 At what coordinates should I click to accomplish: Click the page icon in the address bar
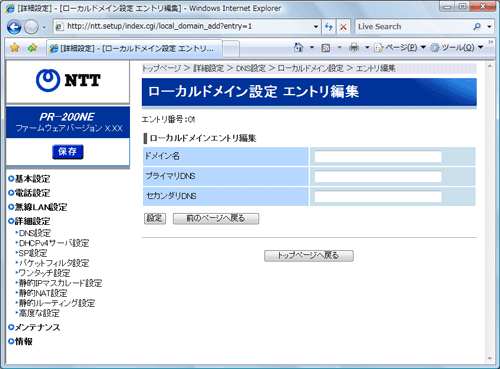59,27
